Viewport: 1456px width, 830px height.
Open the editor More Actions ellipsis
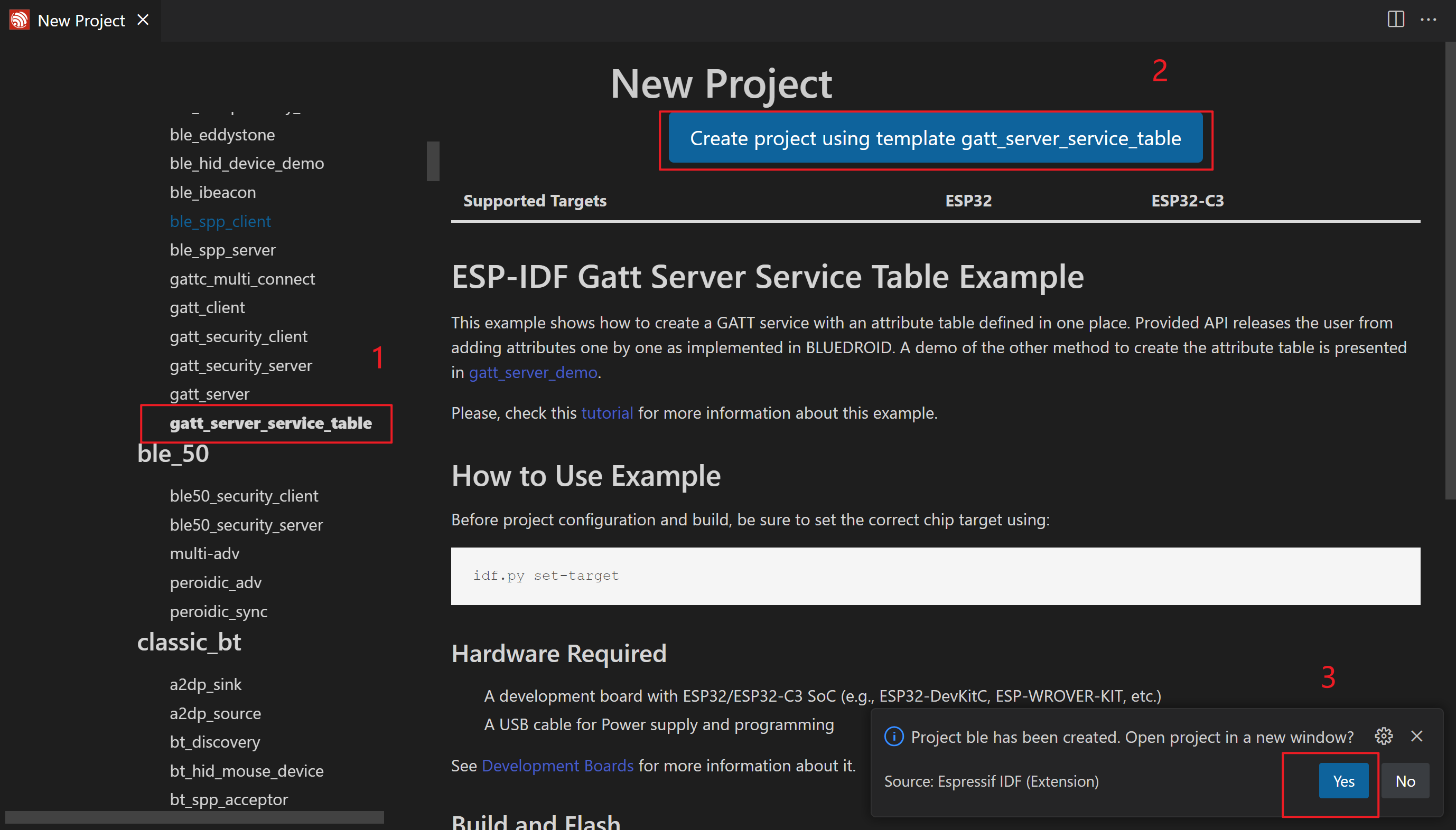(x=1428, y=19)
